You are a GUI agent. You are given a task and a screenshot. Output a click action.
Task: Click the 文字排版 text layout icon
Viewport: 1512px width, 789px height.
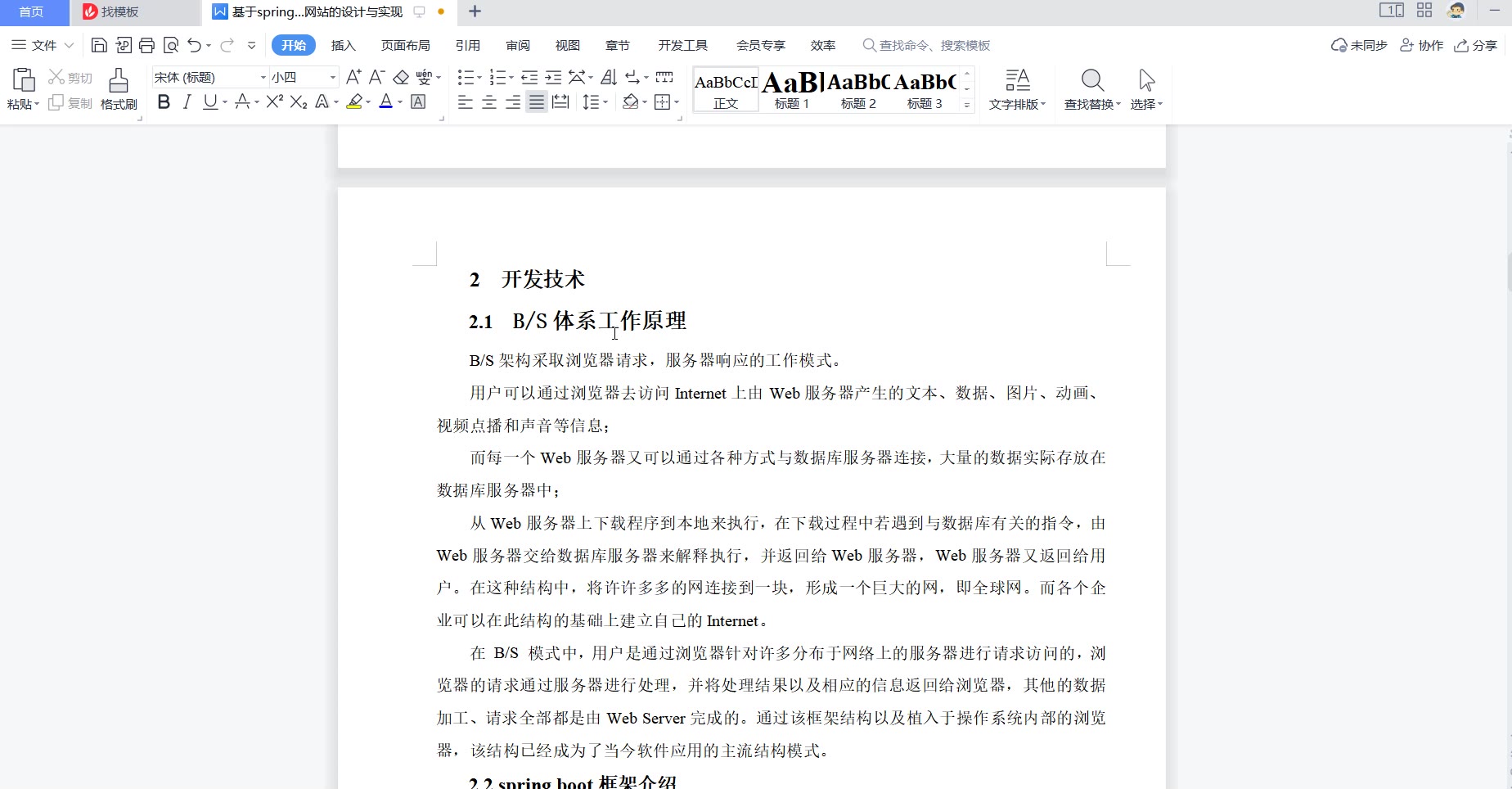(1017, 80)
